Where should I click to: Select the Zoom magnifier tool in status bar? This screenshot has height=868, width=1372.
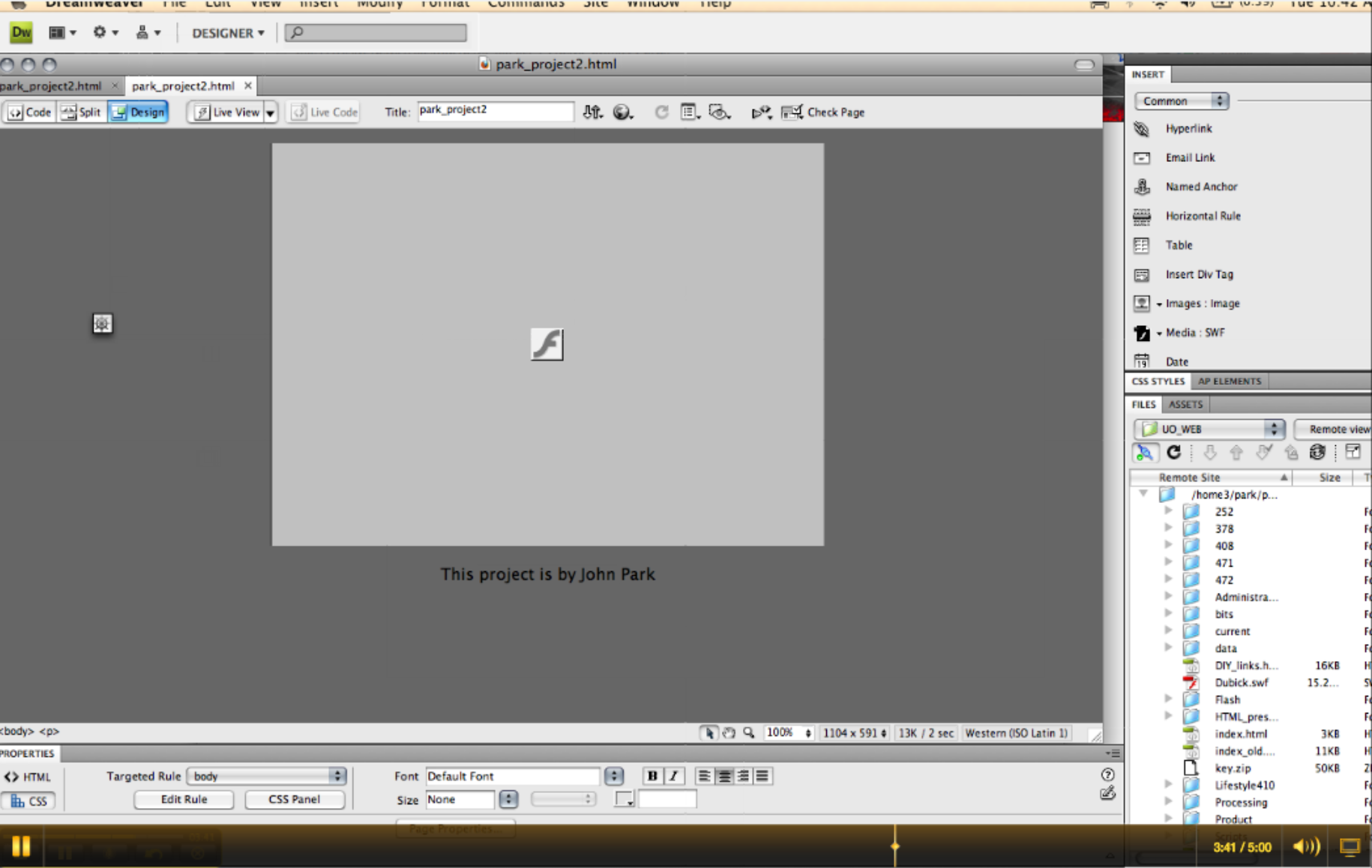click(748, 733)
